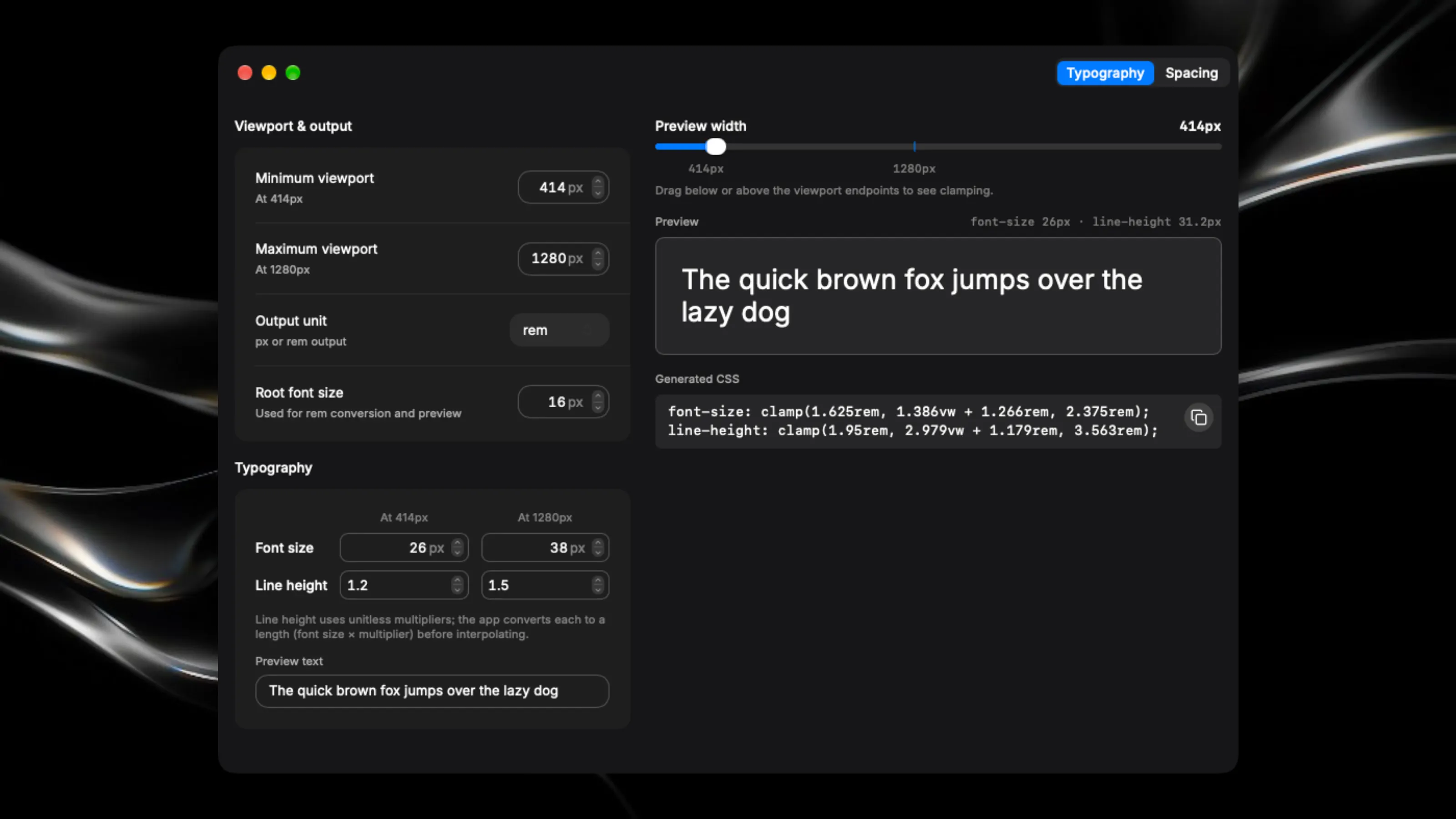The height and width of the screenshot is (819, 1456).
Task: Click the generated line-height clamp CSS line
Action: click(x=913, y=431)
